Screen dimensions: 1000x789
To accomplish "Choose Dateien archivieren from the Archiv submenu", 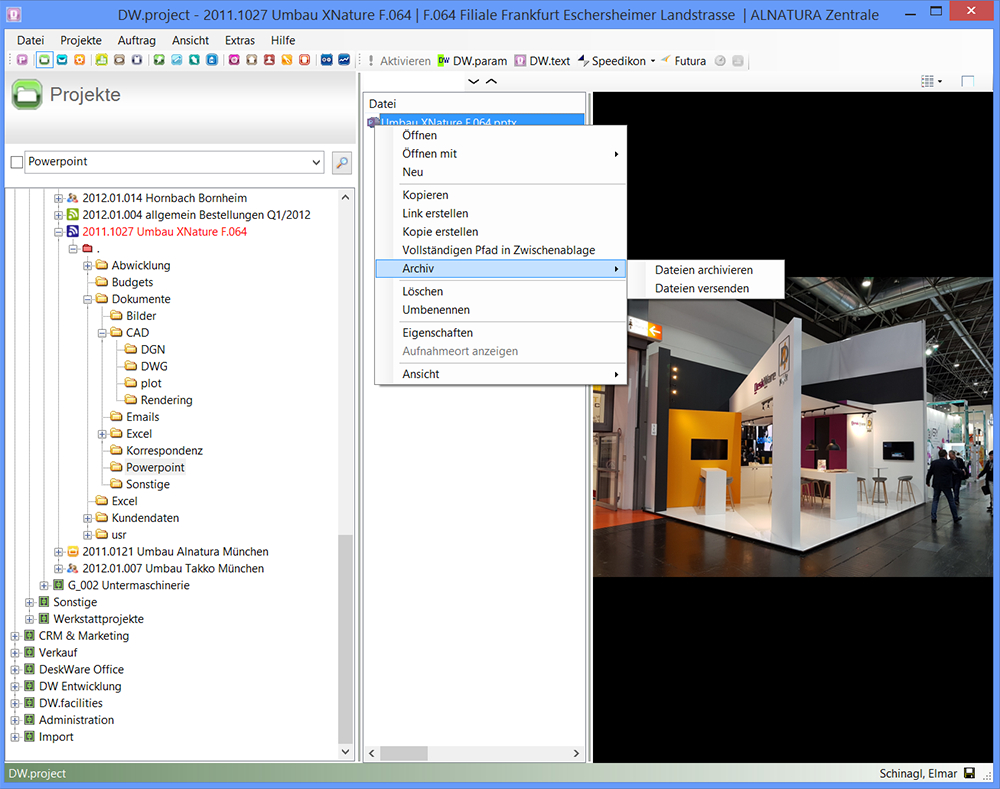I will point(703,270).
